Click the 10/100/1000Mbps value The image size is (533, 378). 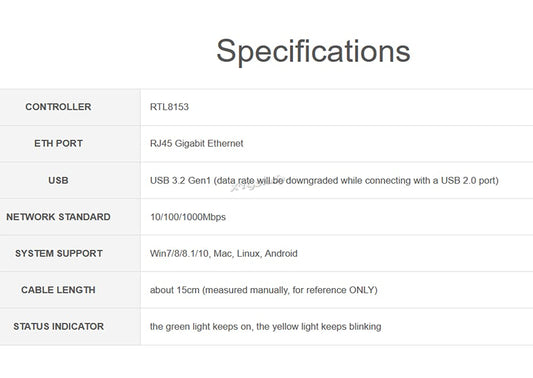click(188, 217)
